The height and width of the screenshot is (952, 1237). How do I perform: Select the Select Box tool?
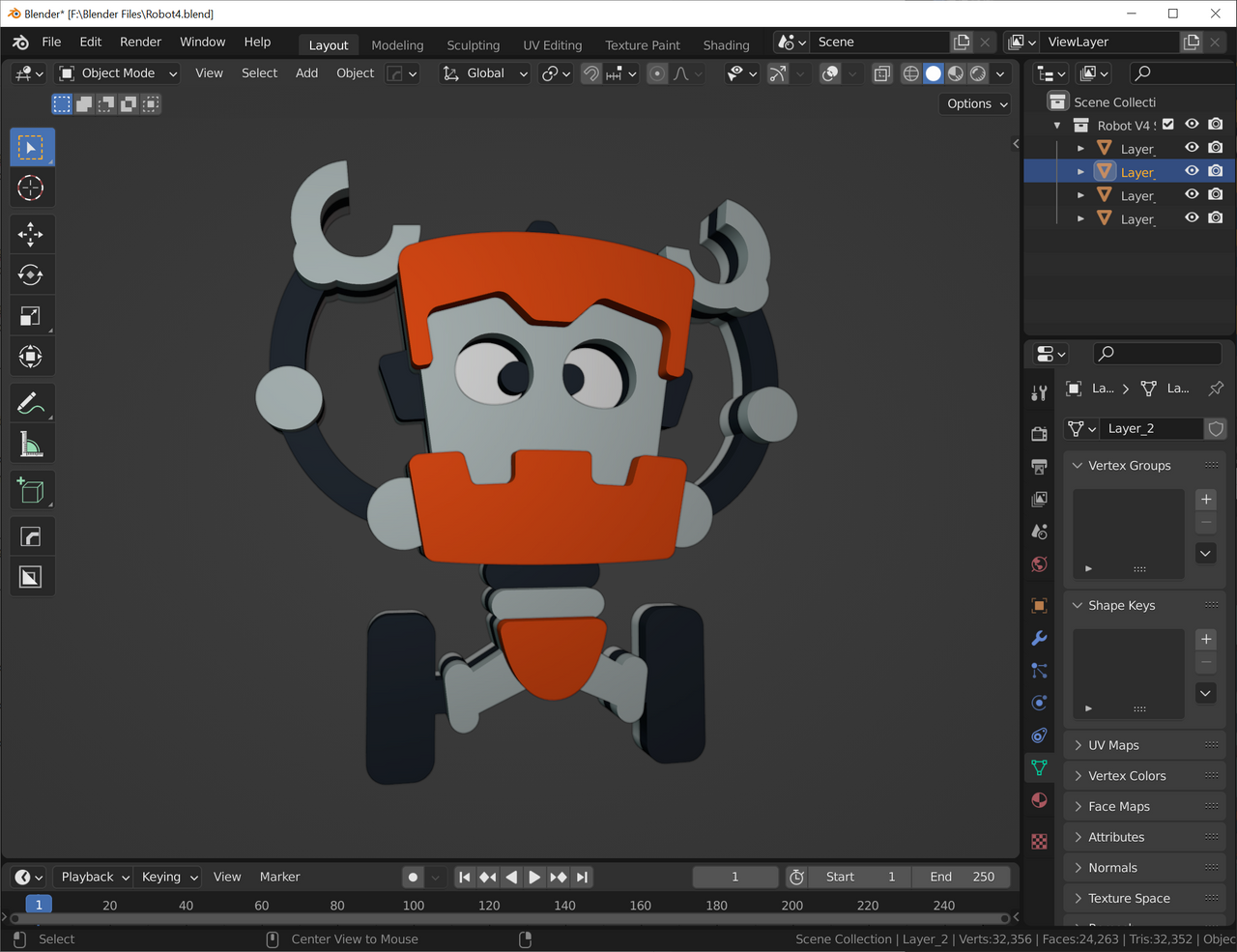pyautogui.click(x=31, y=148)
